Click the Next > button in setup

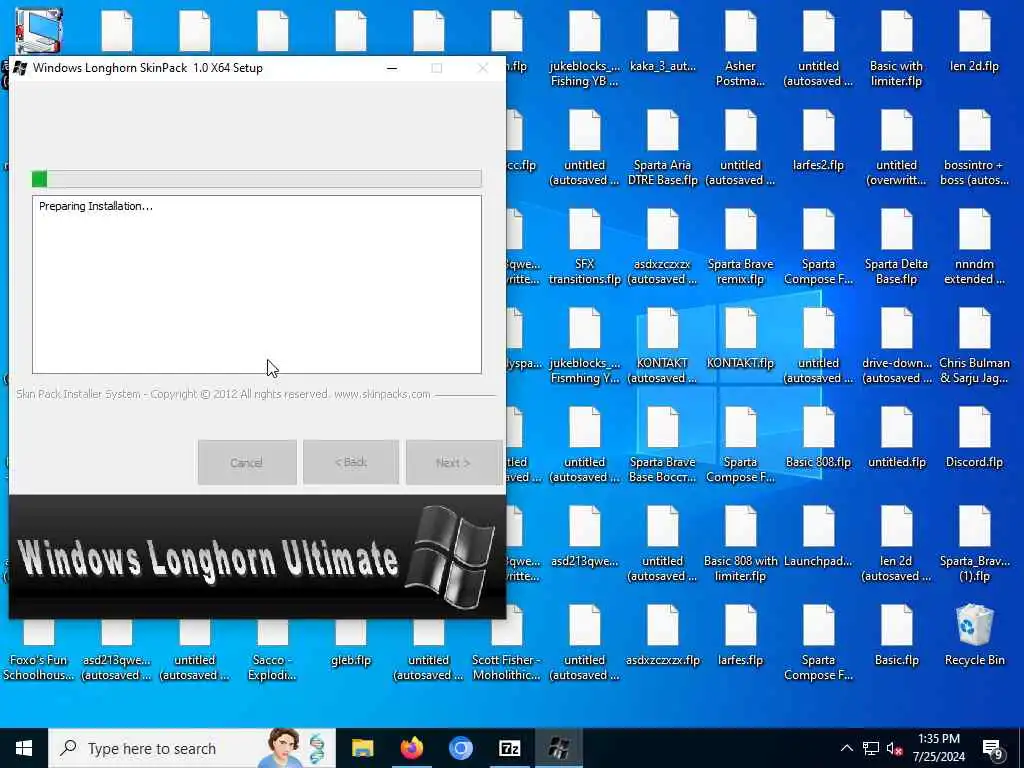point(453,462)
